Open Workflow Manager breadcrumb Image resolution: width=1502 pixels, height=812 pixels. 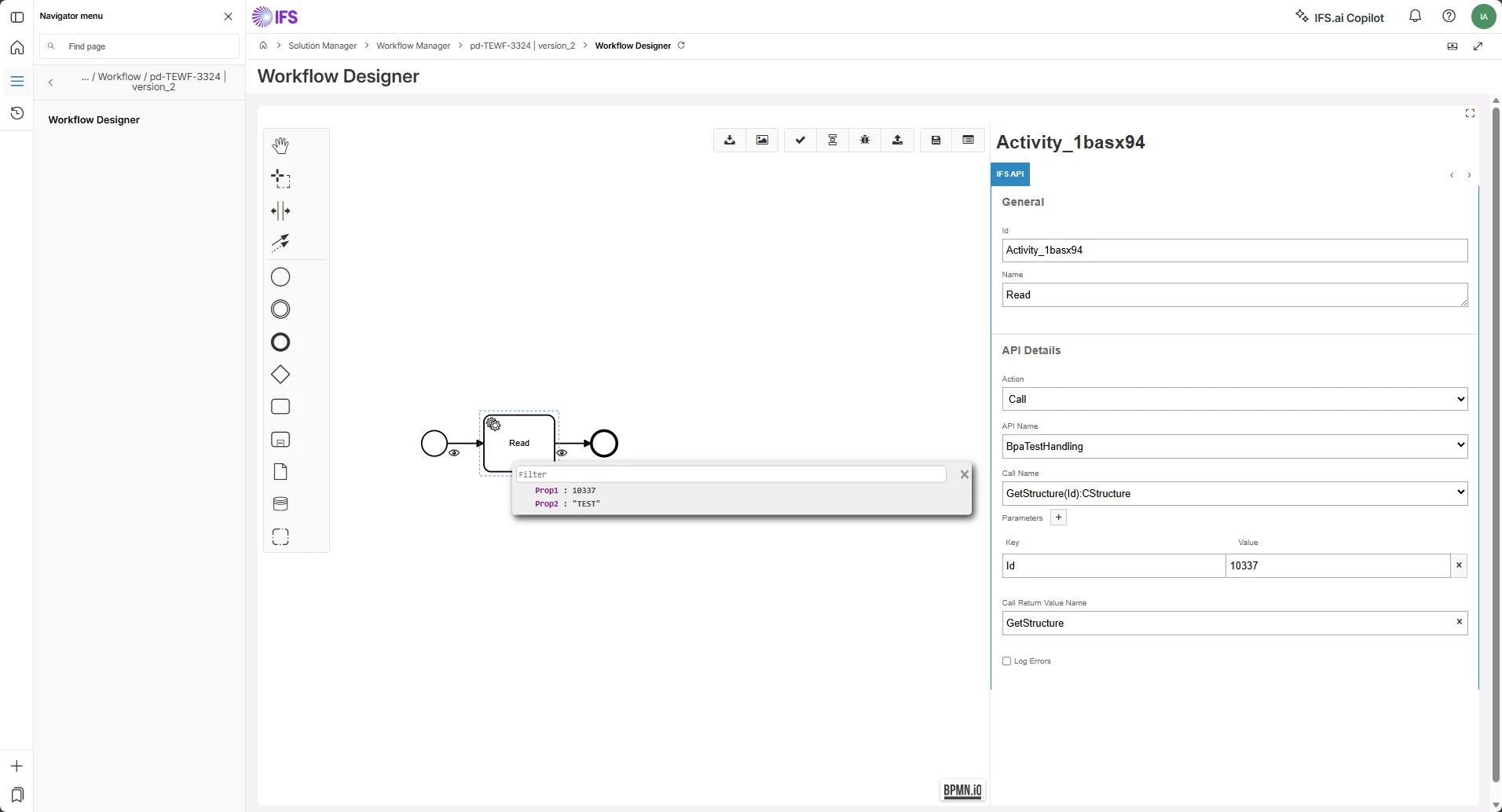(413, 46)
